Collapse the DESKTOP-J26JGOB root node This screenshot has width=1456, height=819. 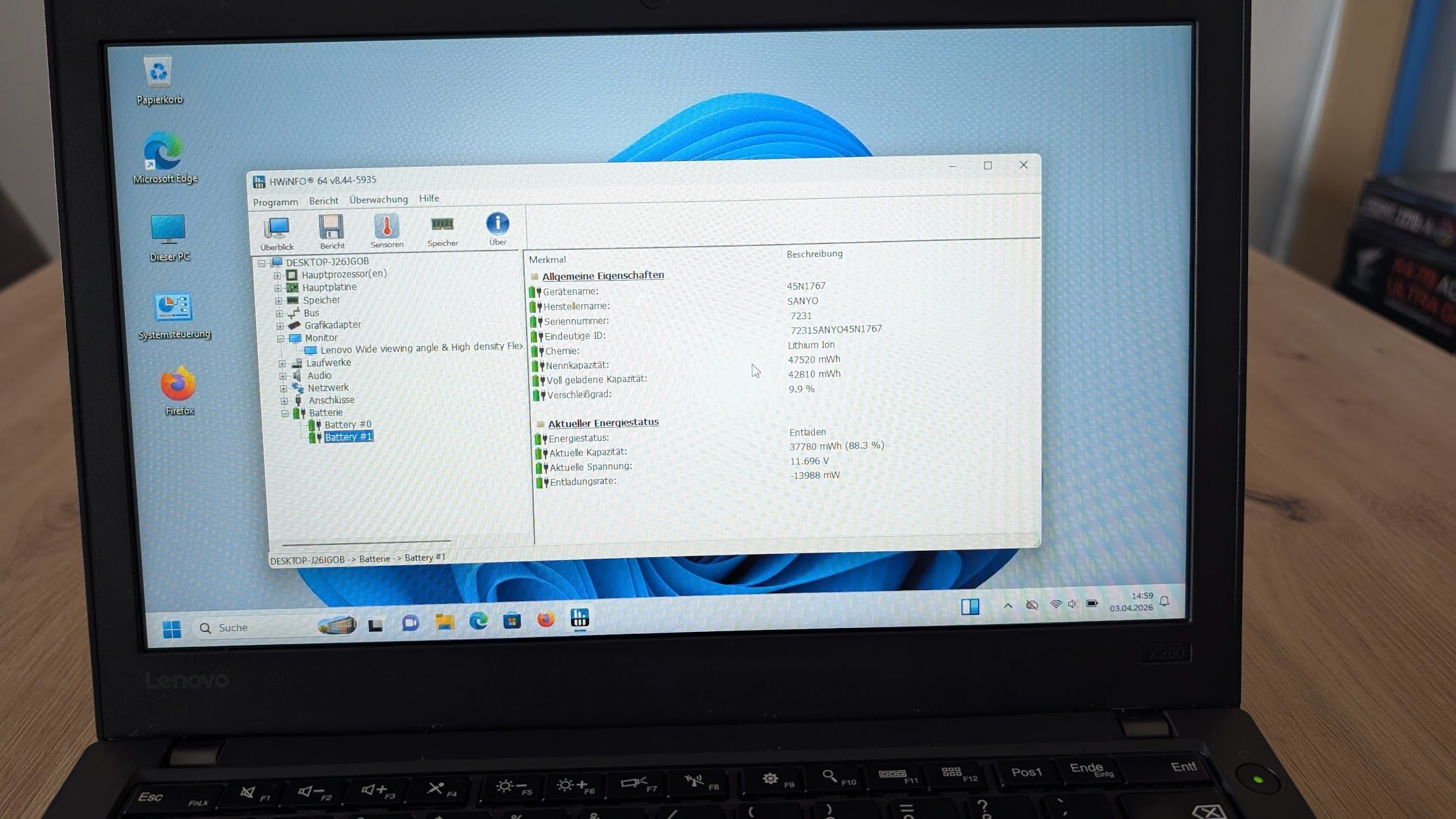coord(262,263)
